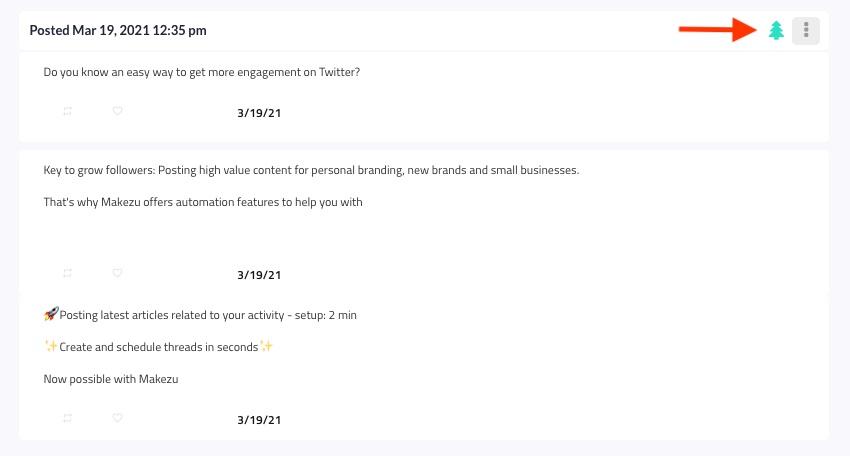Like the tweet about Makezu automation features
The width and height of the screenshot is (850, 456).
(x=117, y=273)
